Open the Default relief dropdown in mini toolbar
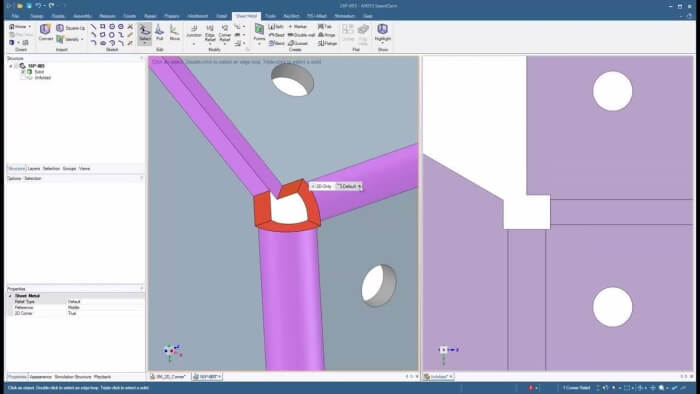This screenshot has width=700, height=394. (349, 186)
